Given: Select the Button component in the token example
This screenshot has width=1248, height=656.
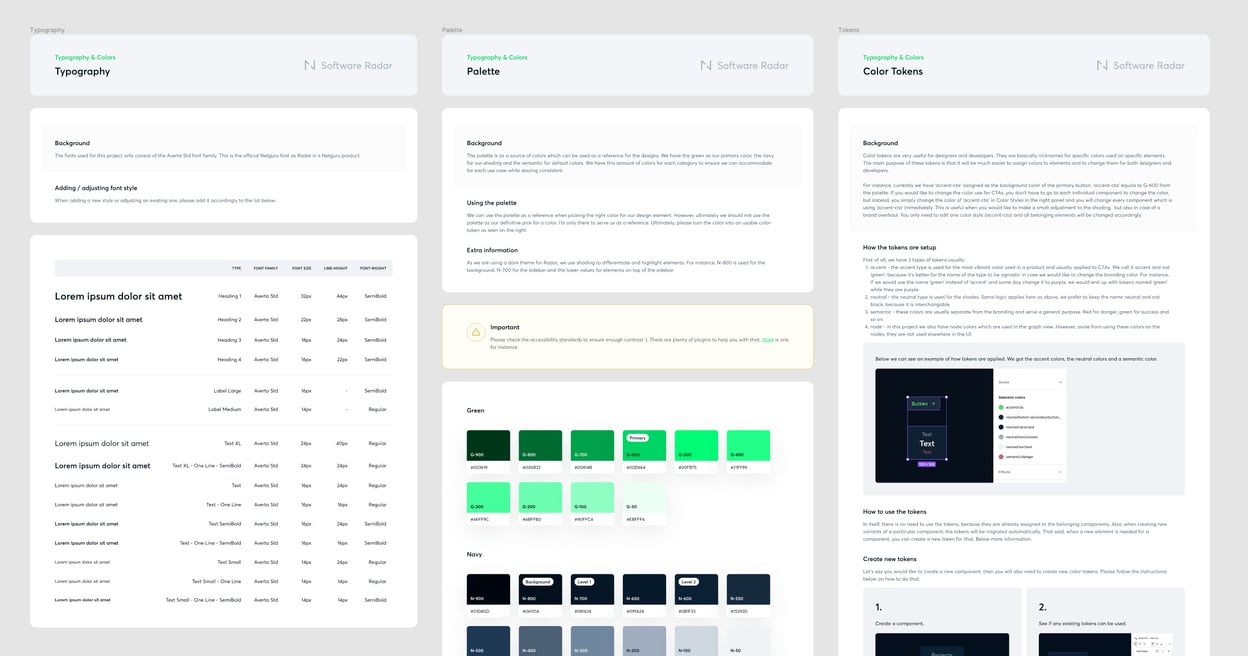Looking at the screenshot, I should pos(923,404).
